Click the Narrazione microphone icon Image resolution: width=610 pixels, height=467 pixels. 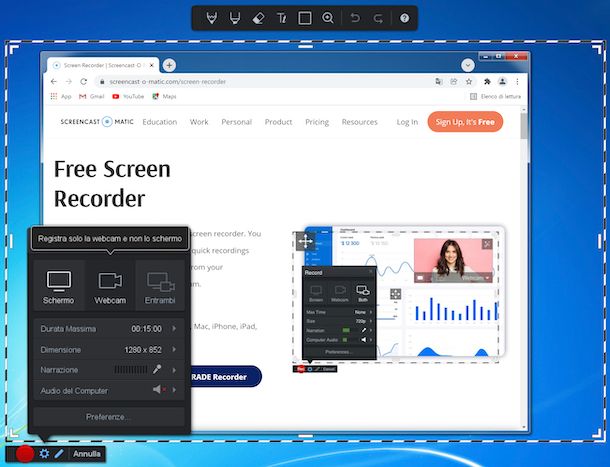coord(157,369)
